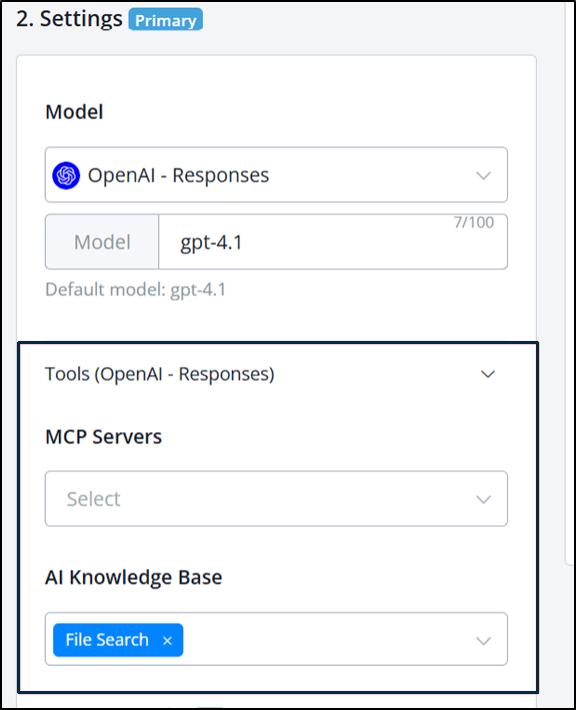
Task: Click the bold Model section heading
Action: (x=74, y=112)
